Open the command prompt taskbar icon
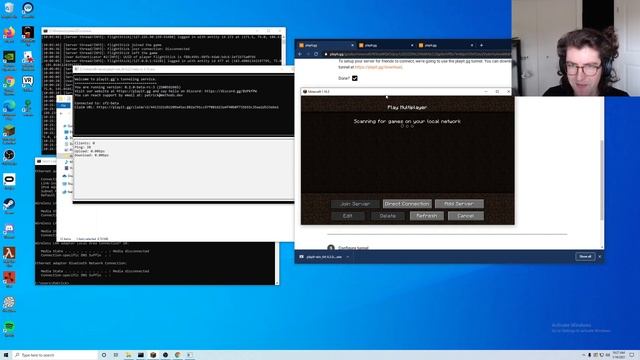This screenshot has height=360, width=640. pos(140,355)
